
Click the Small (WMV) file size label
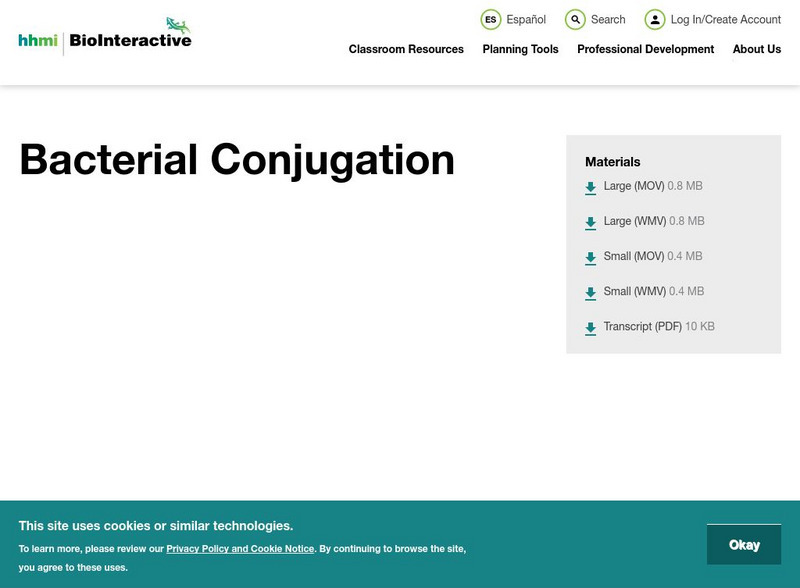(x=687, y=291)
